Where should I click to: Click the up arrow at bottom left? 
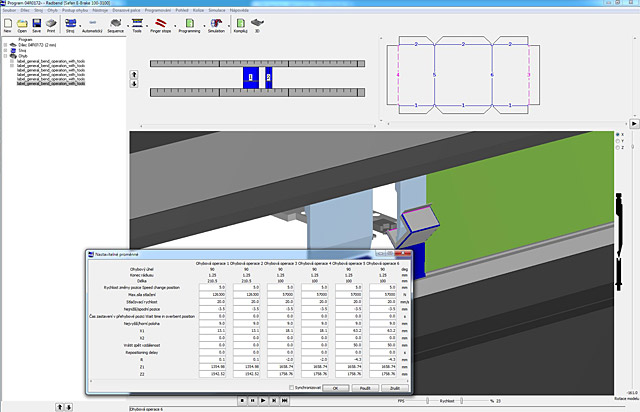[60, 407]
